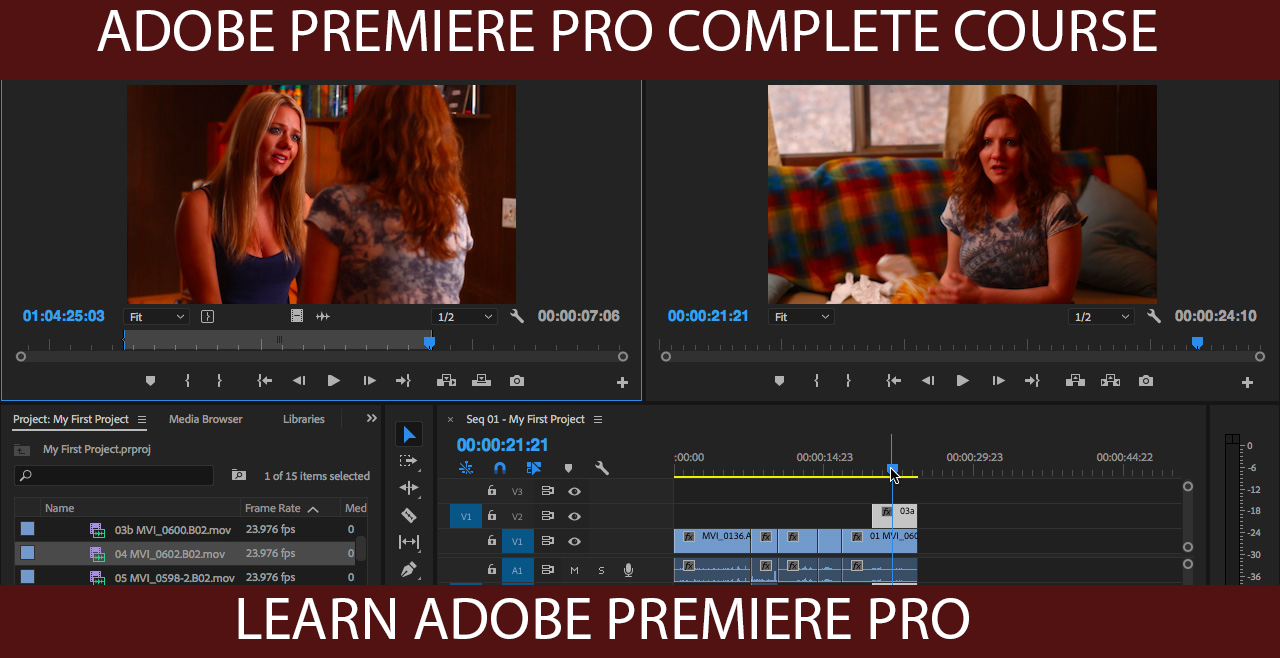This screenshot has width=1280, height=658.
Task: Mark In point in Program Monitor
Action: (816, 381)
